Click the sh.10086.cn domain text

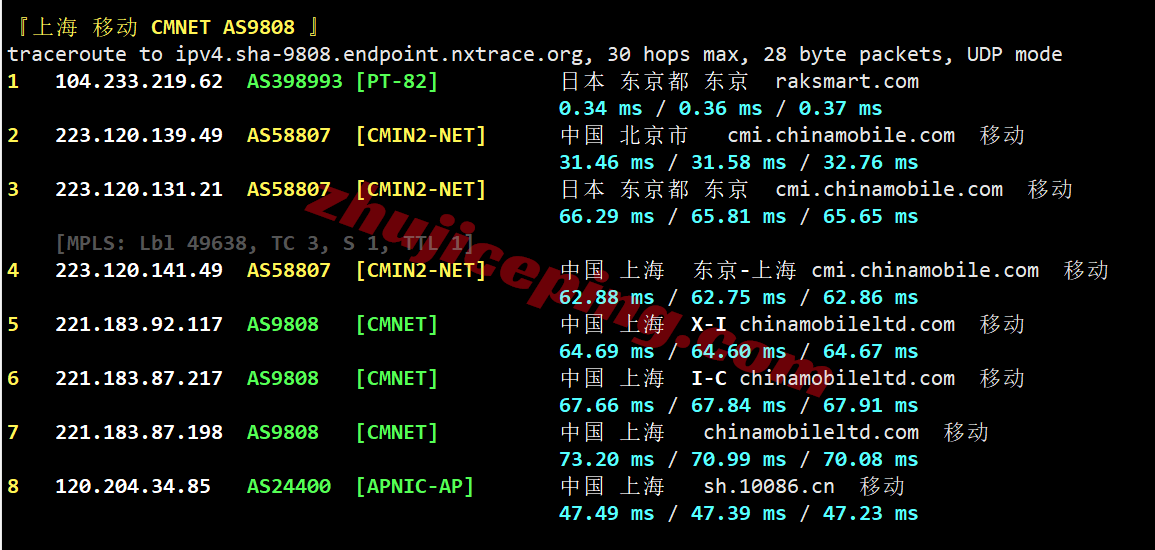769,486
